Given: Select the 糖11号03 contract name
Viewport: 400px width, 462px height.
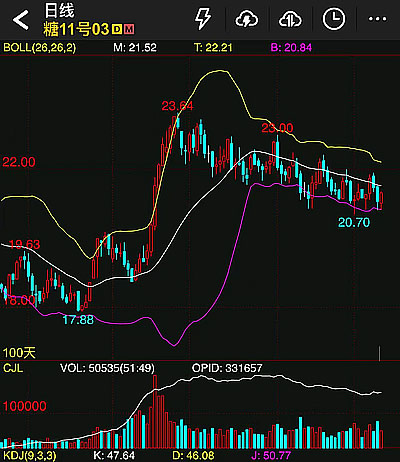Looking at the screenshot, I should [x=76, y=29].
